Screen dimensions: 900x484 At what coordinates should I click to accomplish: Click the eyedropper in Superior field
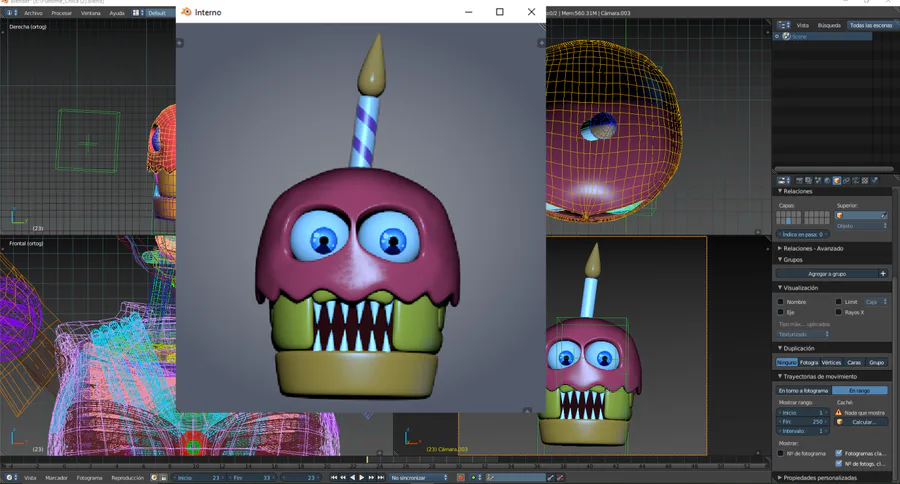click(884, 215)
